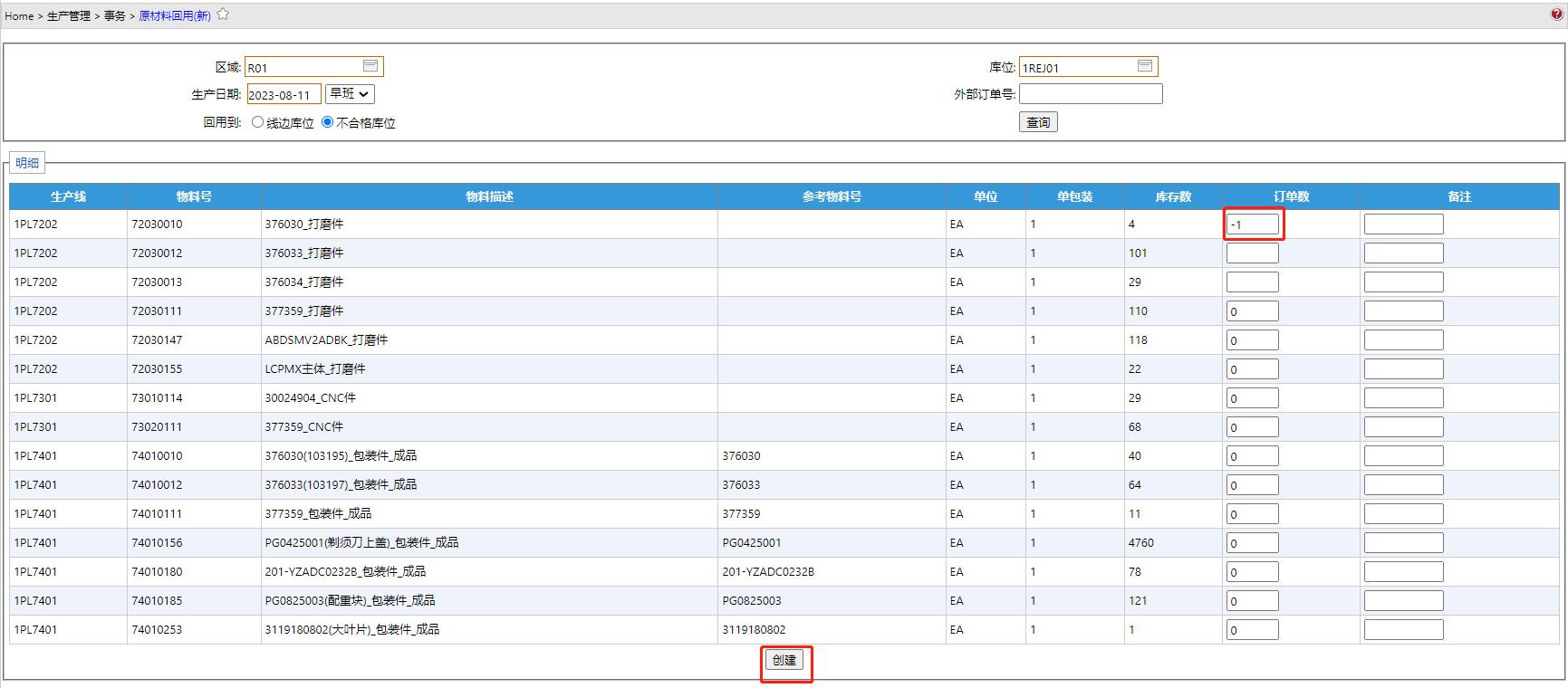Viewport: 1568px width, 688px height.
Task: Click the 外部订单号 input field
Action: click(x=1091, y=94)
